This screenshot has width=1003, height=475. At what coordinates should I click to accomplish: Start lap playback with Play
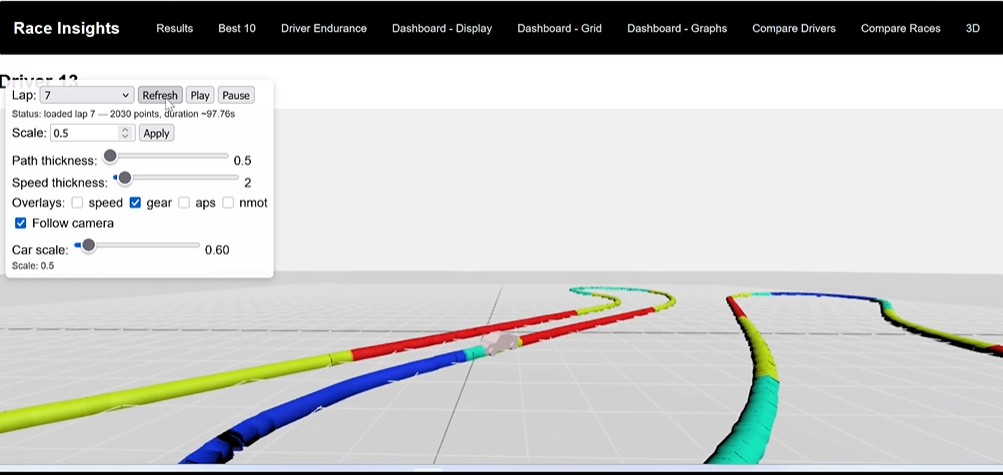[200, 95]
